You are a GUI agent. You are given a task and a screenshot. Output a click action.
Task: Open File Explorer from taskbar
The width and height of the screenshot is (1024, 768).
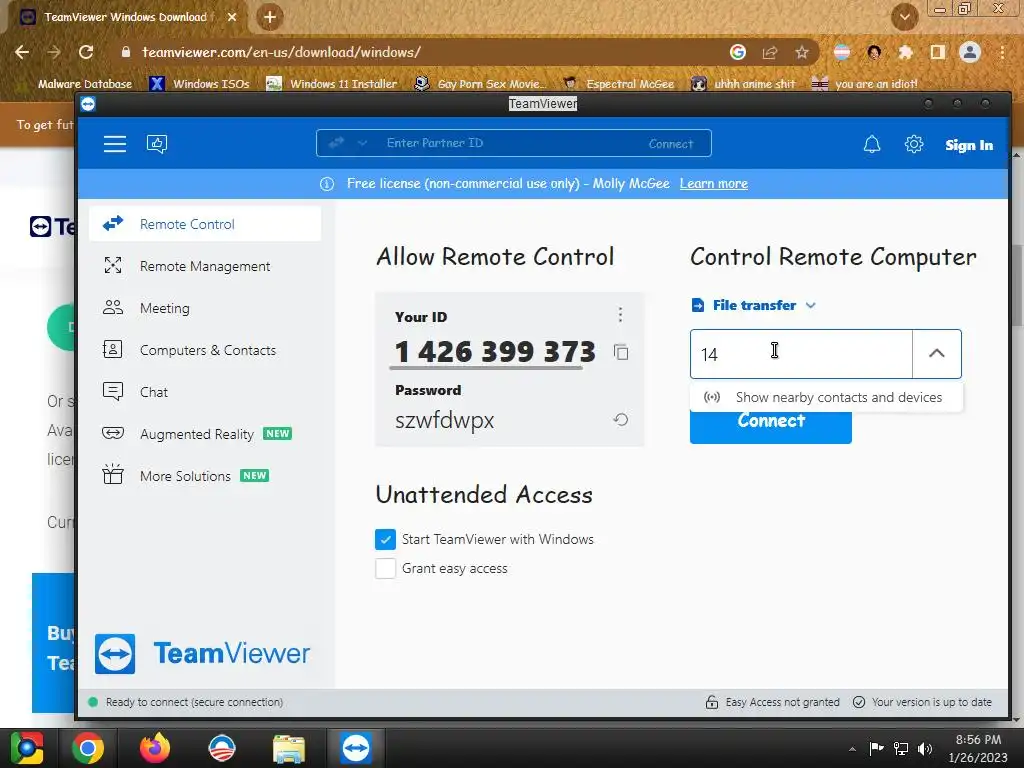[x=289, y=748]
